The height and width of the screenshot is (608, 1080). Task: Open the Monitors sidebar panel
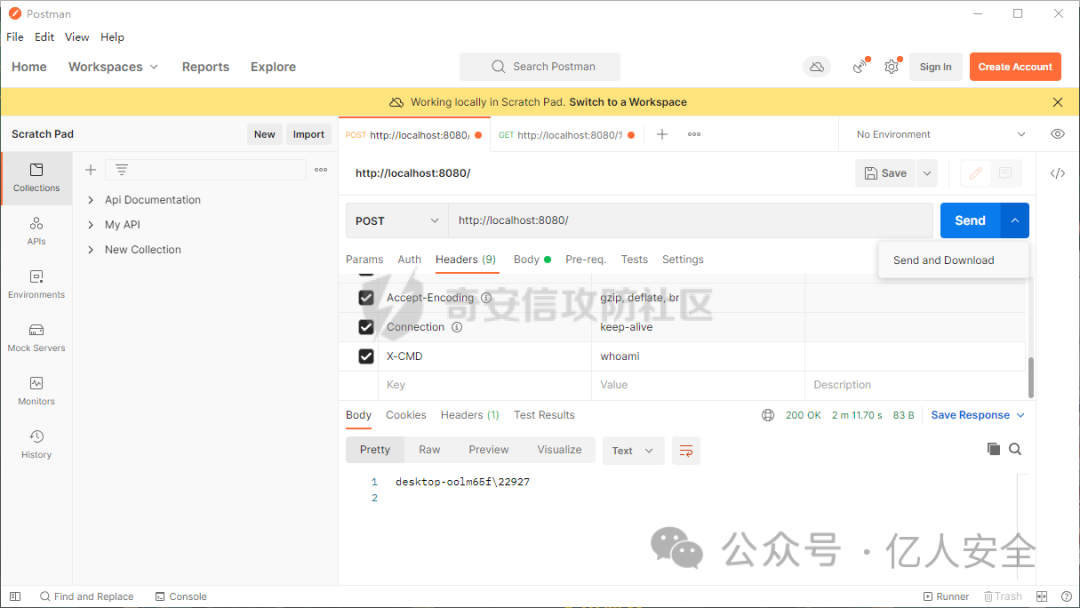tap(37, 391)
